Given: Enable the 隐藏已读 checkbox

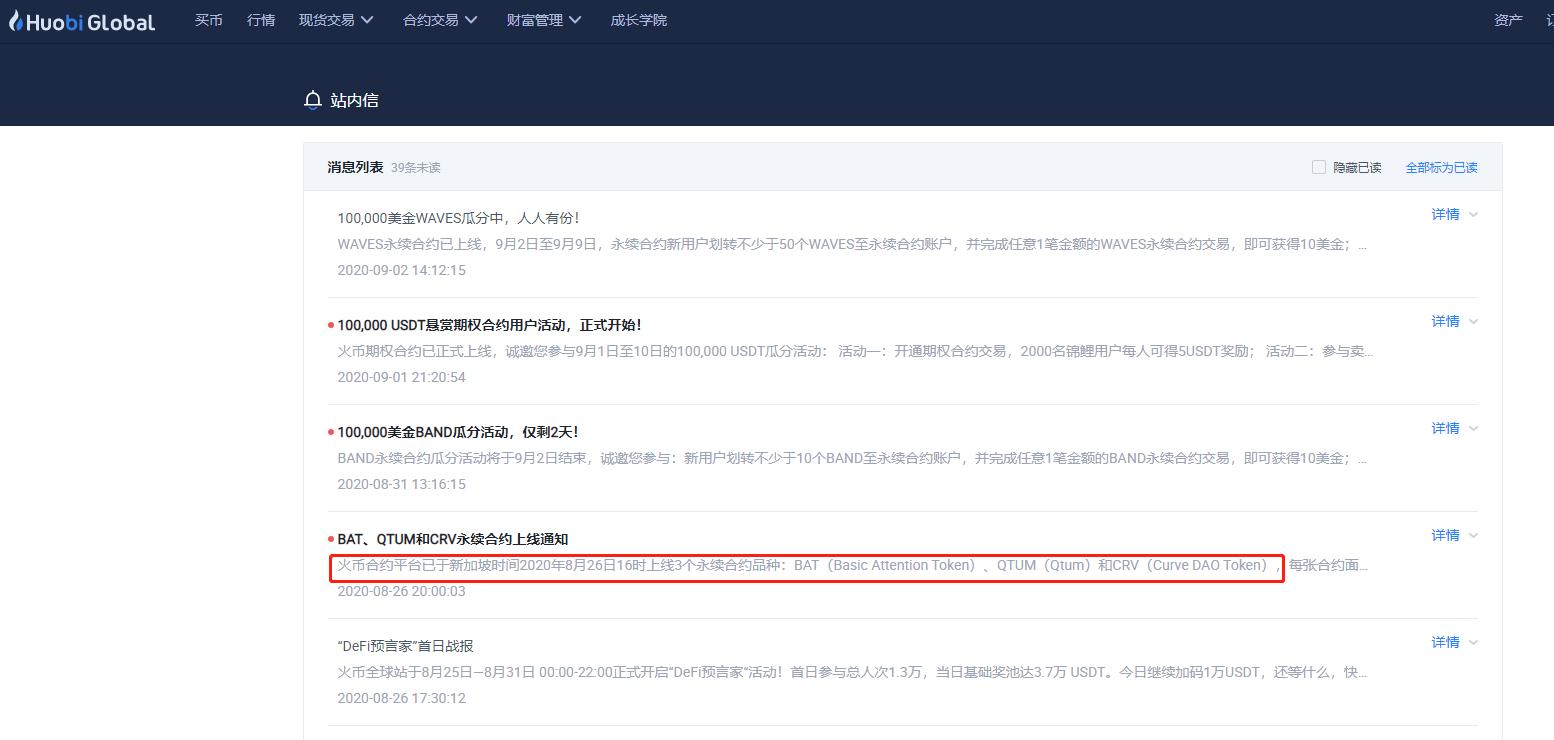Looking at the screenshot, I should pos(1318,167).
